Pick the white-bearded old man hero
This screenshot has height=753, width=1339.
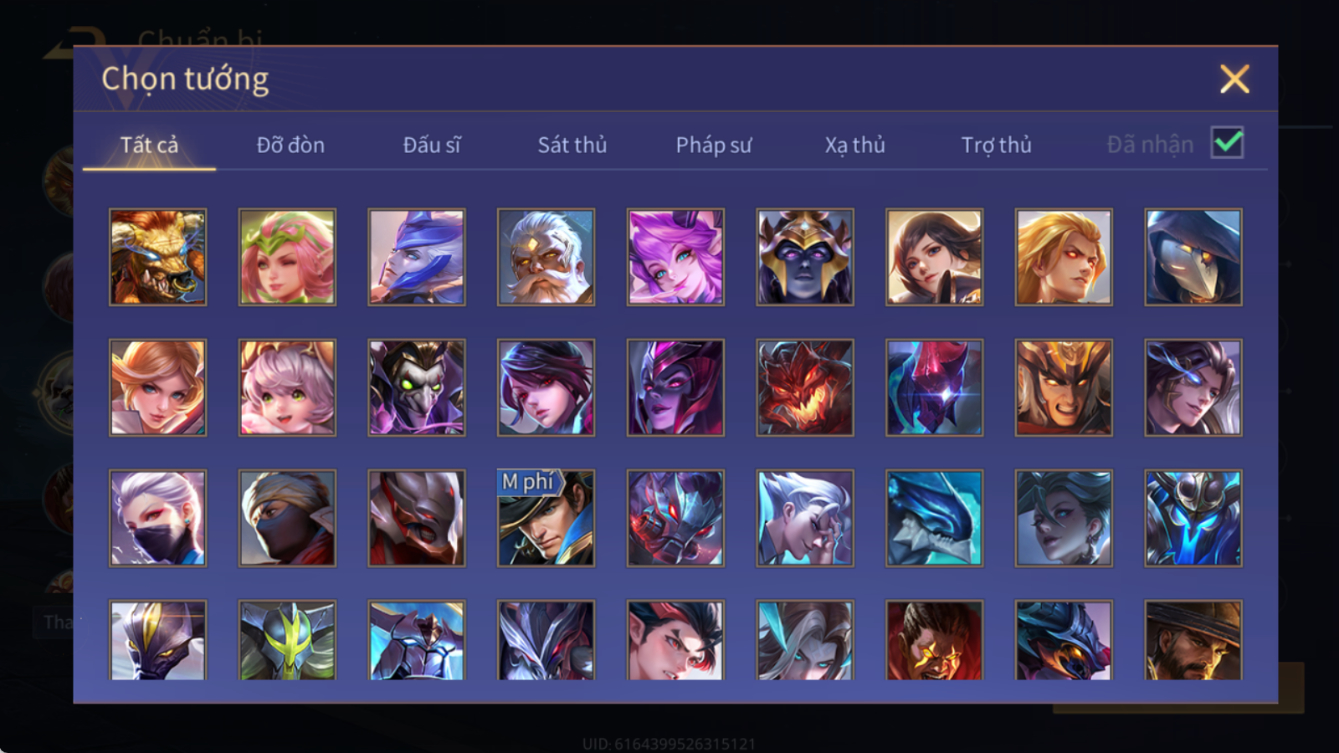click(546, 257)
